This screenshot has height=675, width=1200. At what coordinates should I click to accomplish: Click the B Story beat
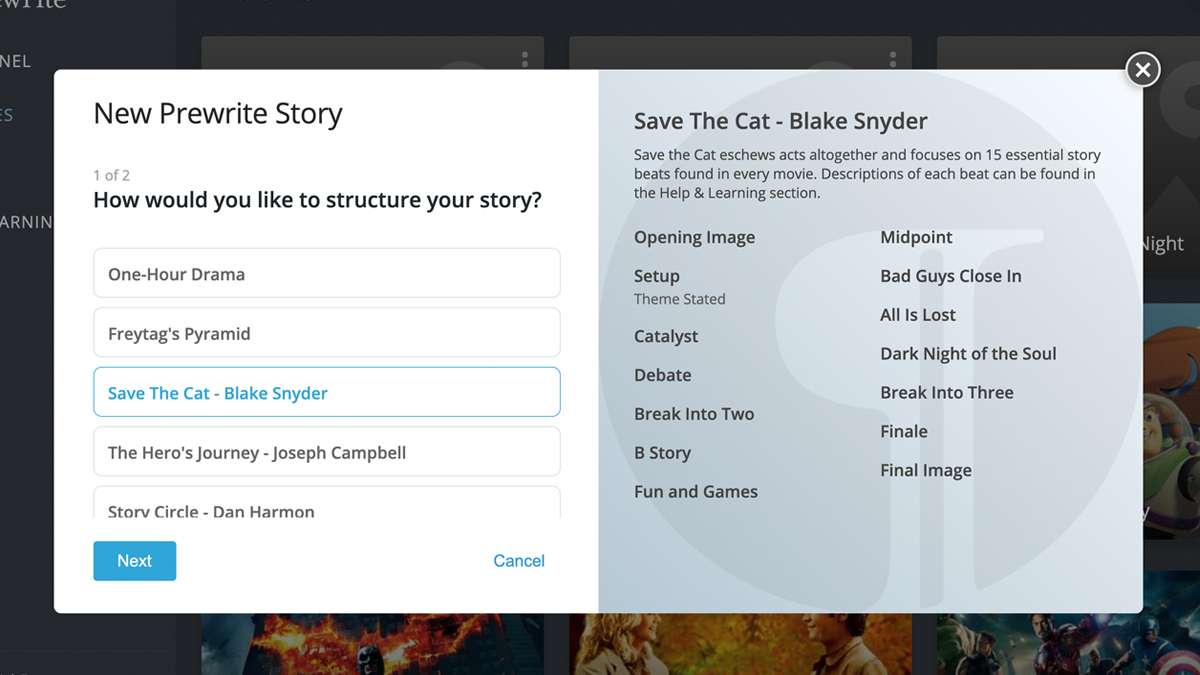[x=663, y=453]
